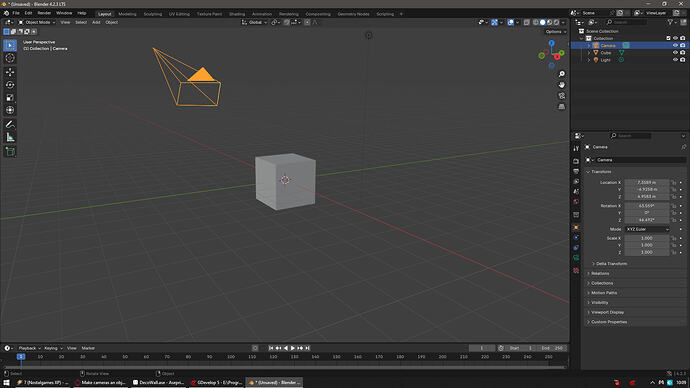
Task: Select the 3D Cursor tool
Action: pyautogui.click(x=10, y=58)
